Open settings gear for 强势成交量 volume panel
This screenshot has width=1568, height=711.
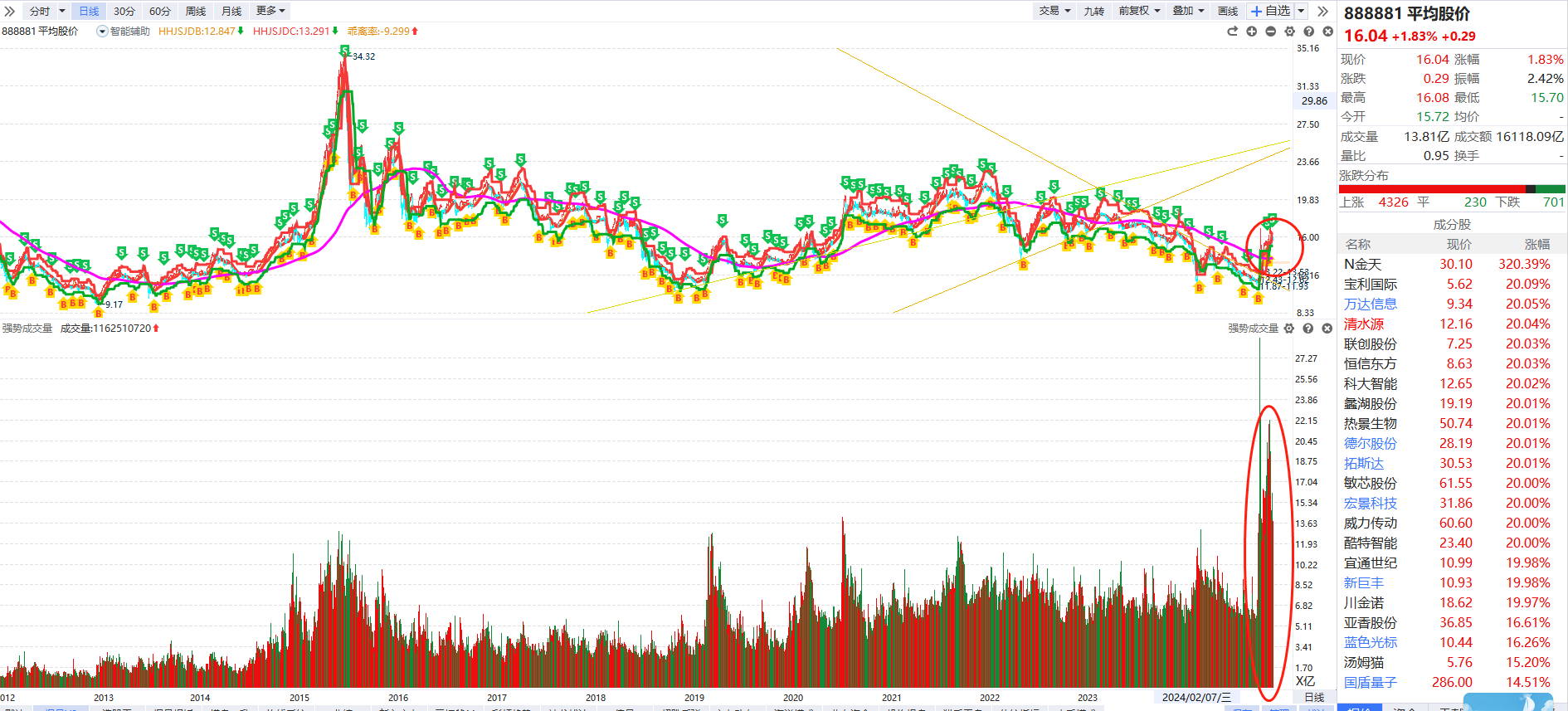point(1288,329)
